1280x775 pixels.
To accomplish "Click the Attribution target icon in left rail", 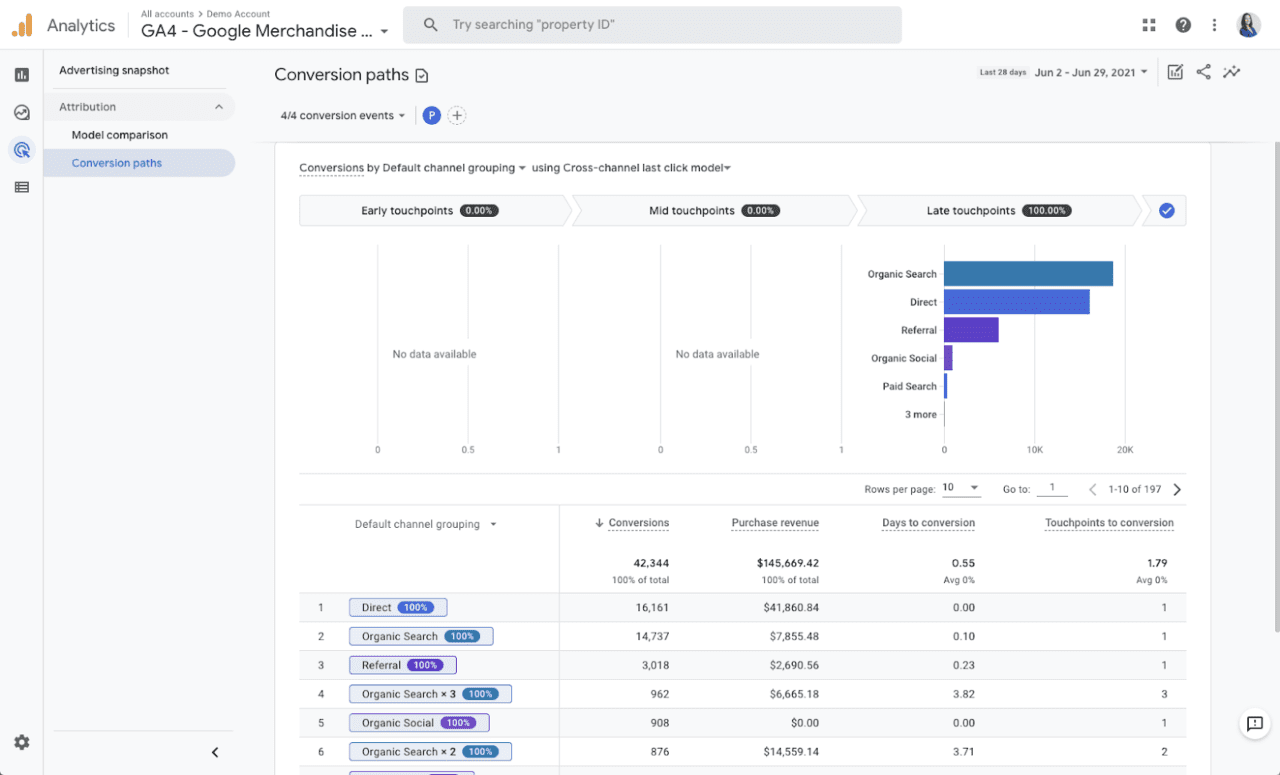I will (21, 150).
